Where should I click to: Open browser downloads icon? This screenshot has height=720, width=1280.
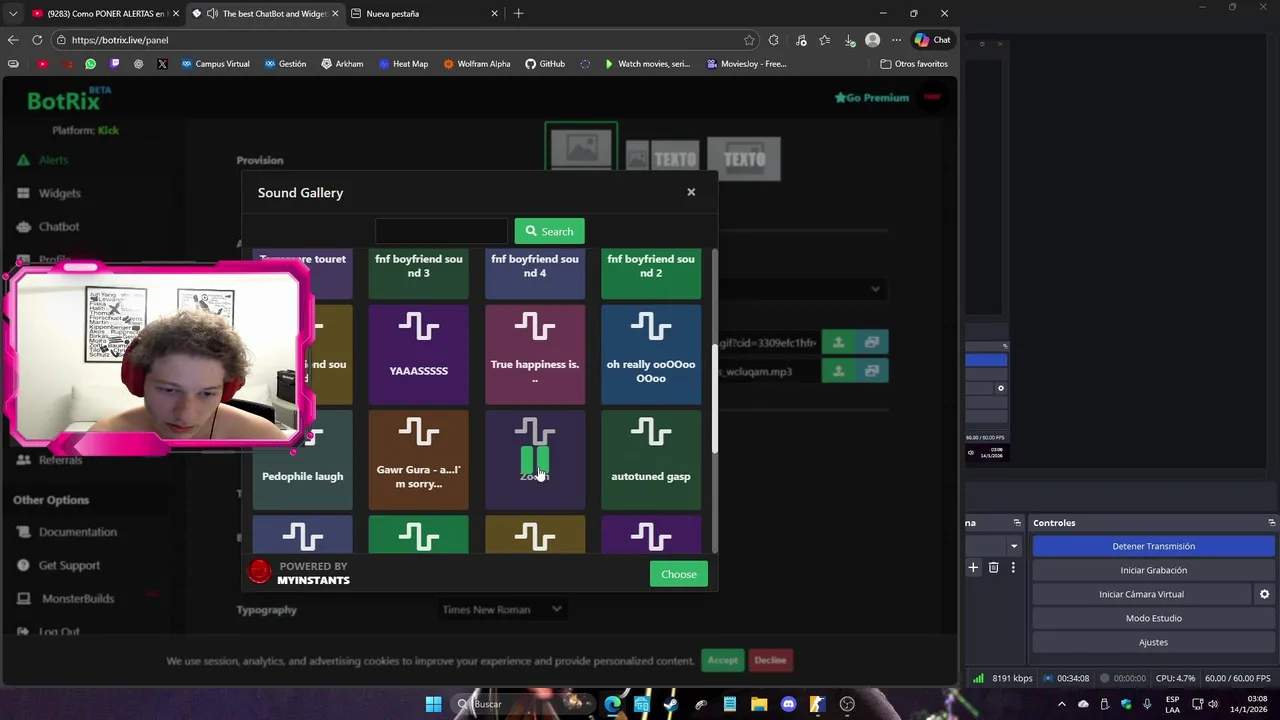[x=849, y=40]
